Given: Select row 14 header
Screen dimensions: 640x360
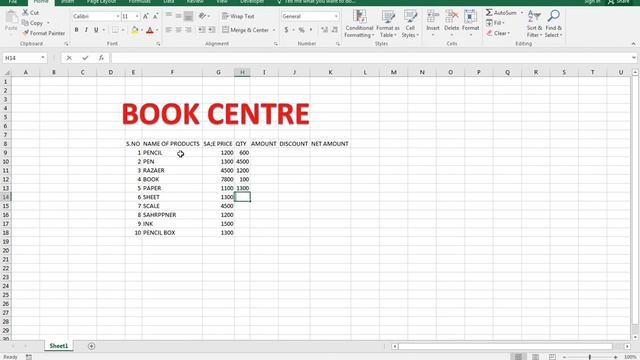Looking at the screenshot, I should tap(6, 197).
